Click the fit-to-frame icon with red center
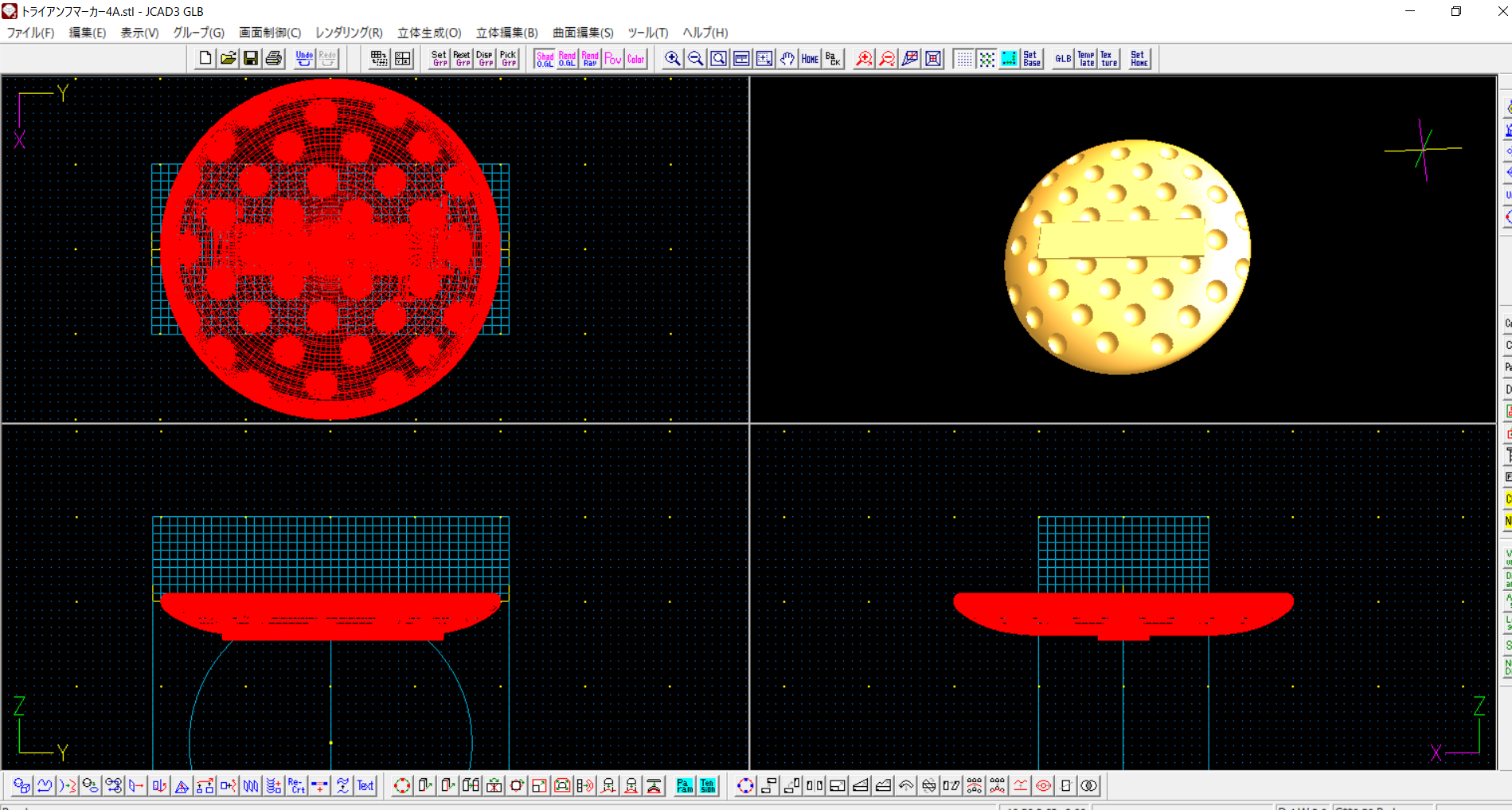 (933, 58)
